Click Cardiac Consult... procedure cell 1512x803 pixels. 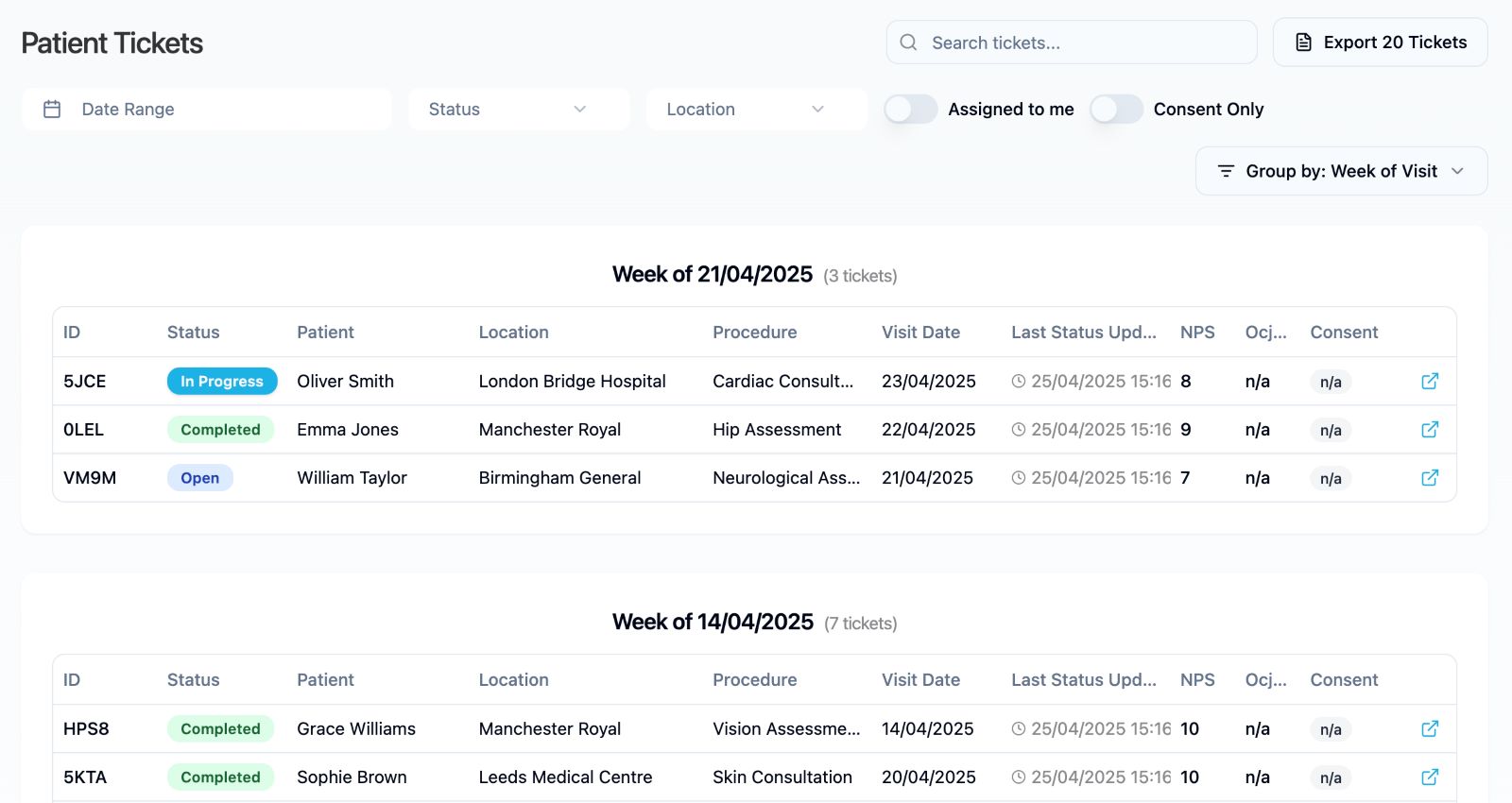pyautogui.click(x=782, y=381)
